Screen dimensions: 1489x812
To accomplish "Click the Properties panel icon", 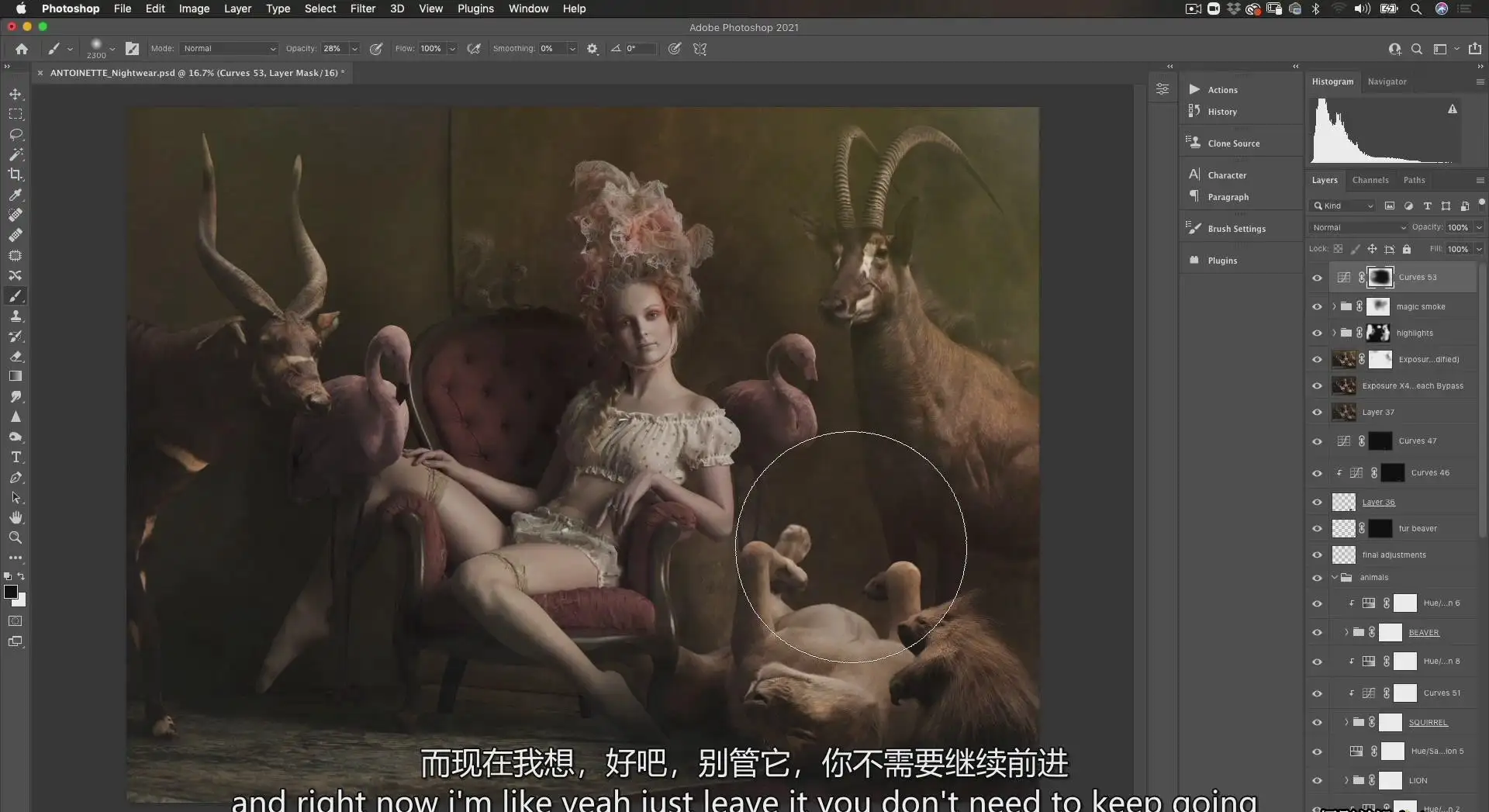I will (1163, 89).
